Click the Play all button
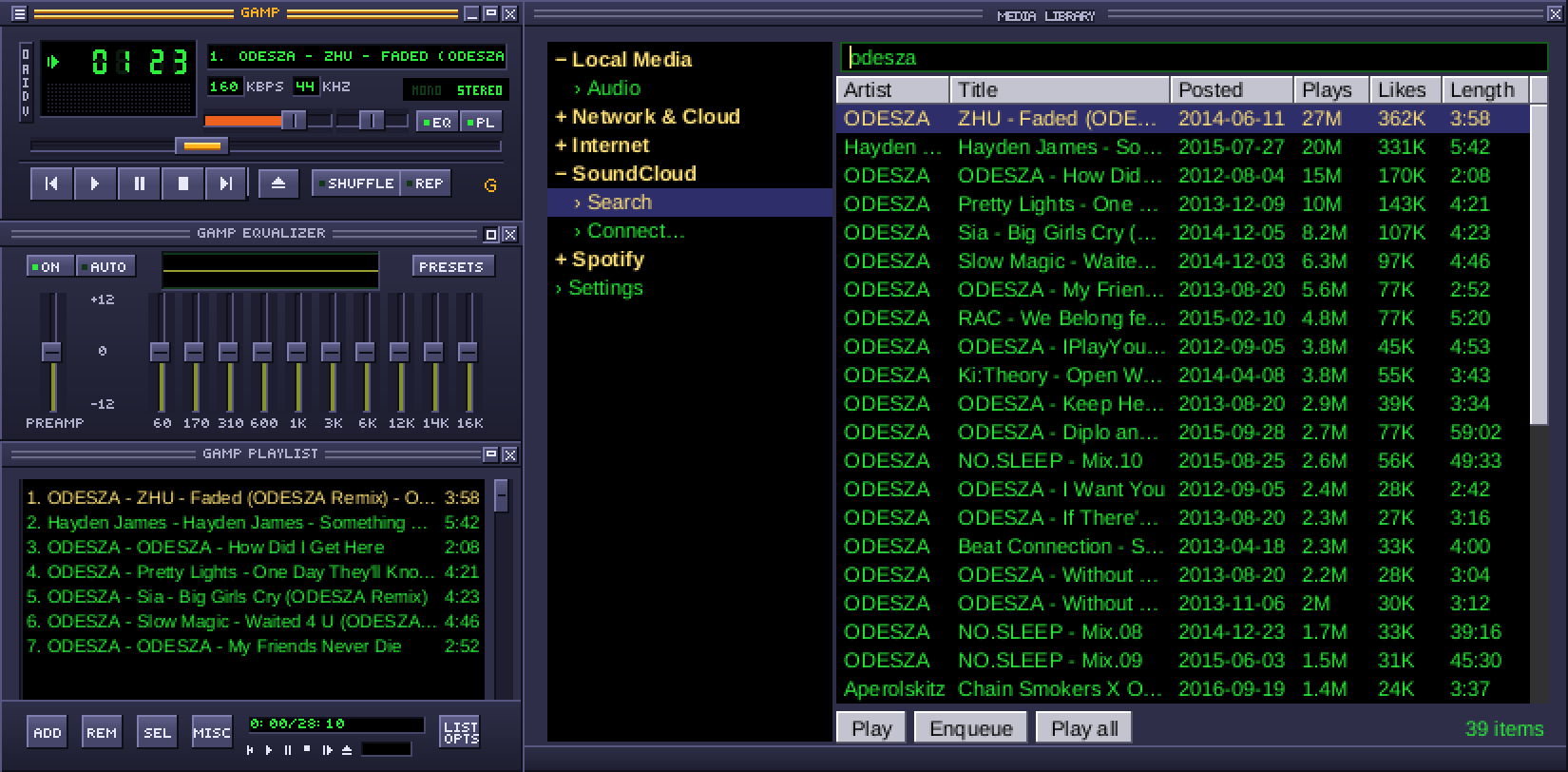The image size is (1568, 772). (1084, 728)
